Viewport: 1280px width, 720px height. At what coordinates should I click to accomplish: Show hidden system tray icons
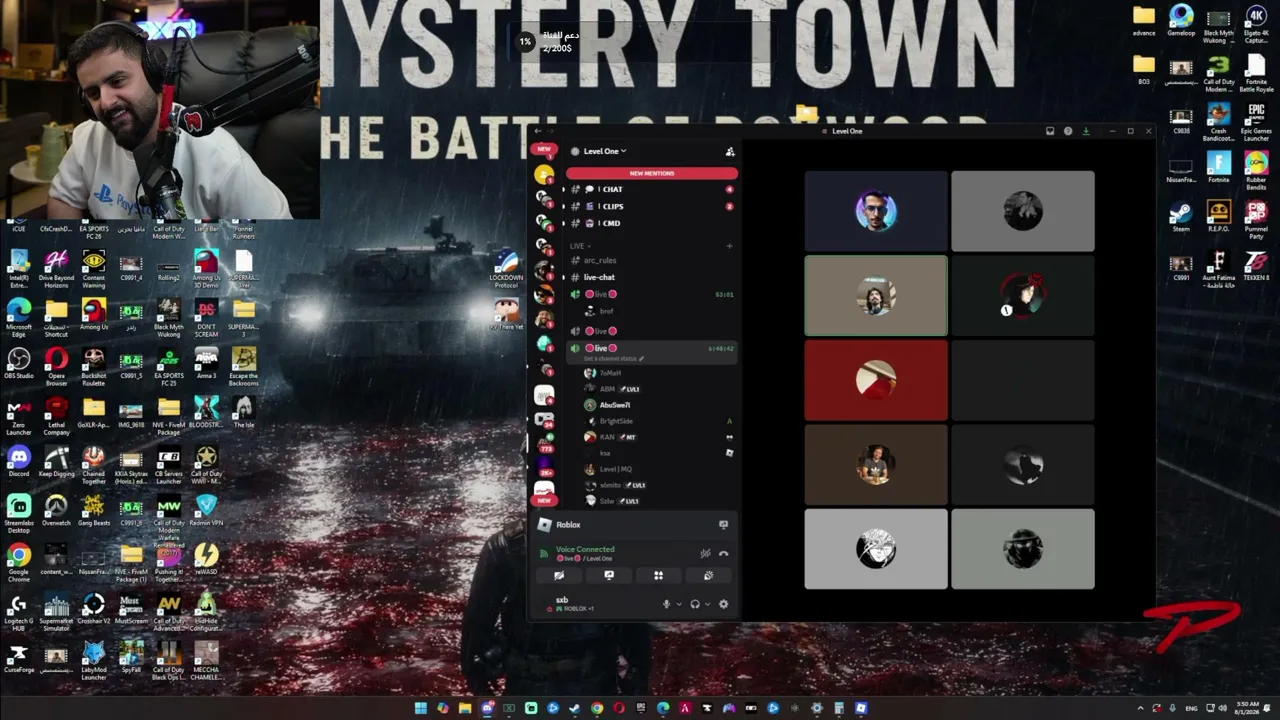coord(1140,708)
